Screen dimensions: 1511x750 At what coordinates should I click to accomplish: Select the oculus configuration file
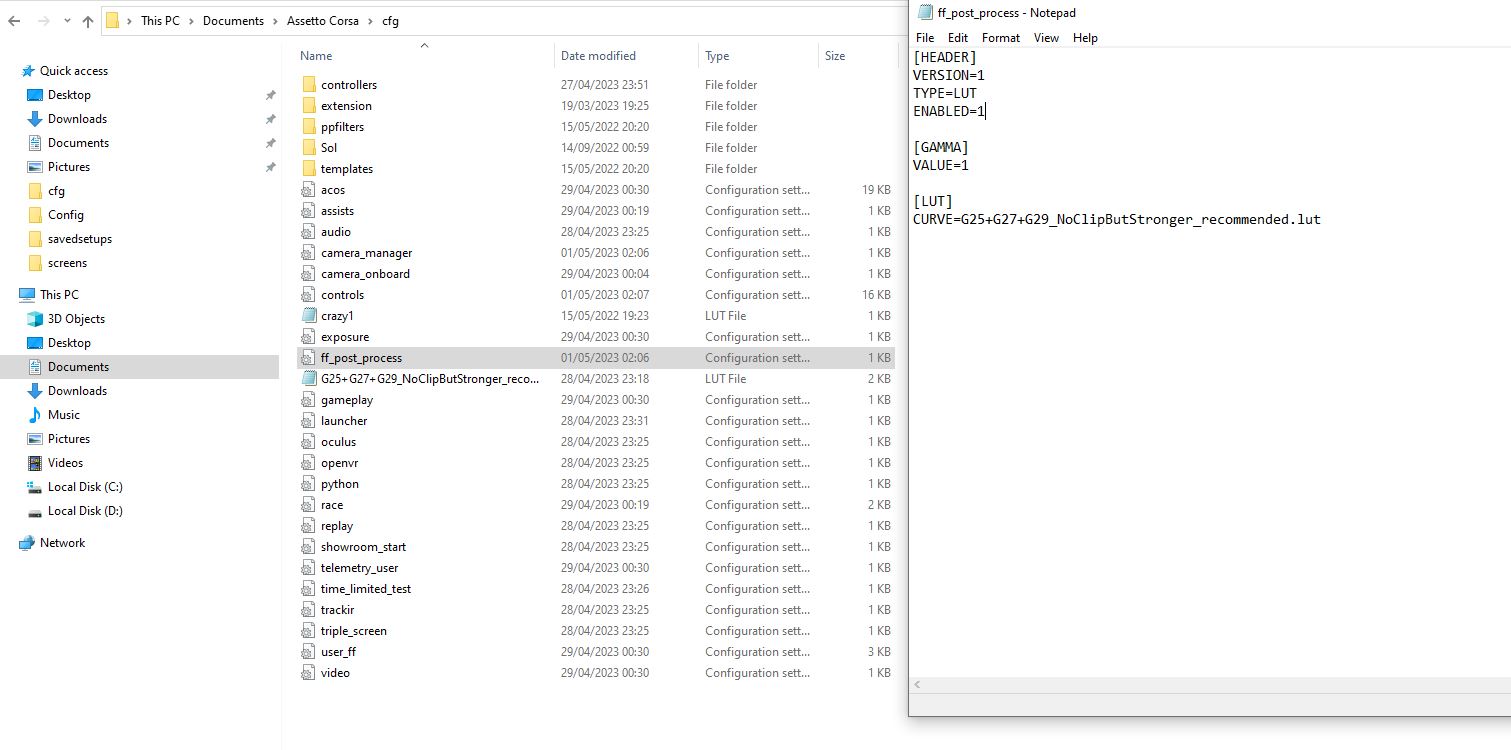[x=594, y=442]
